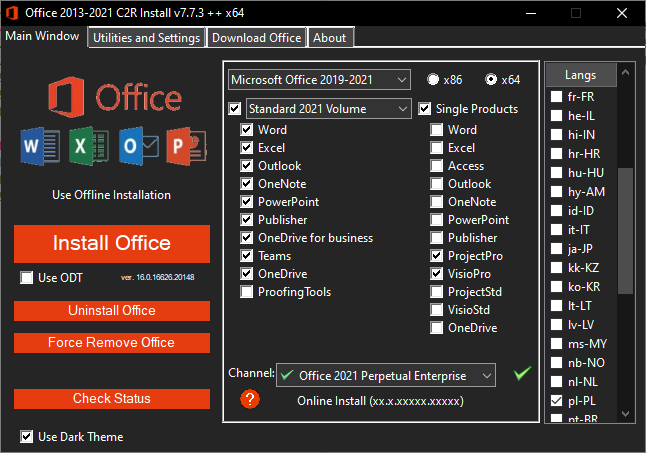
Task: Click the red question mark help icon
Action: coord(250,399)
